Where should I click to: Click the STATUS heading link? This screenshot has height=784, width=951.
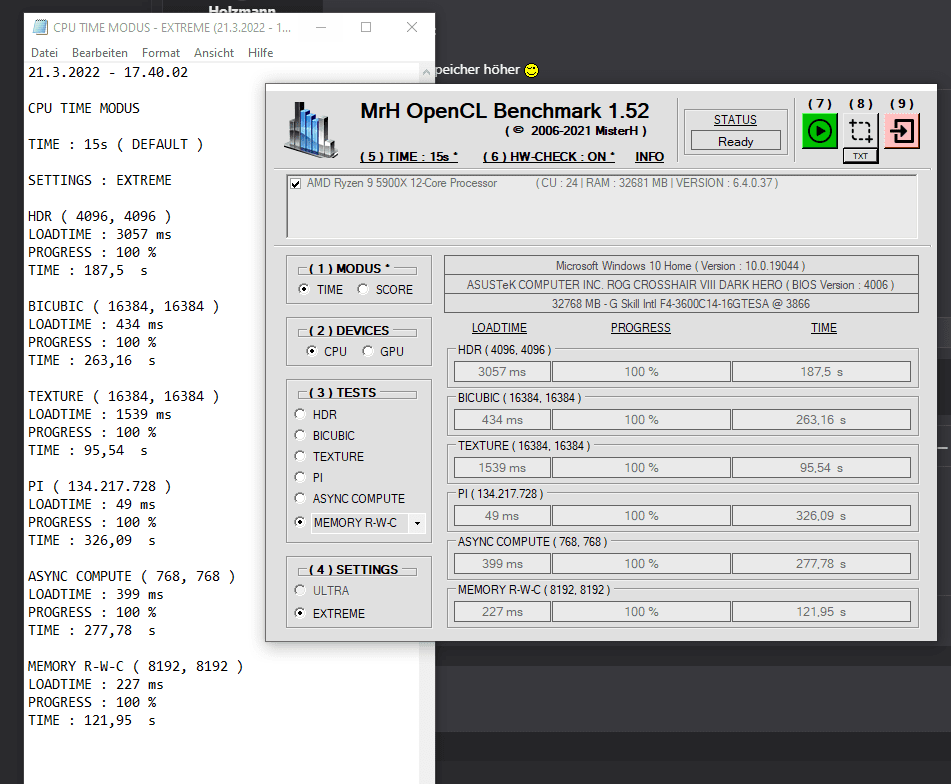tap(735, 119)
